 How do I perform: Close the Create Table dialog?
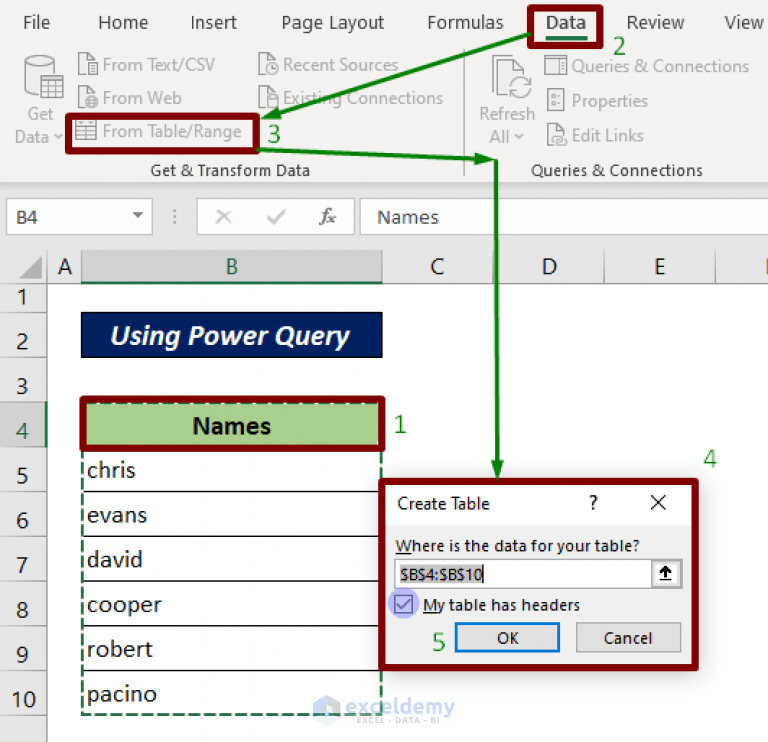click(658, 503)
